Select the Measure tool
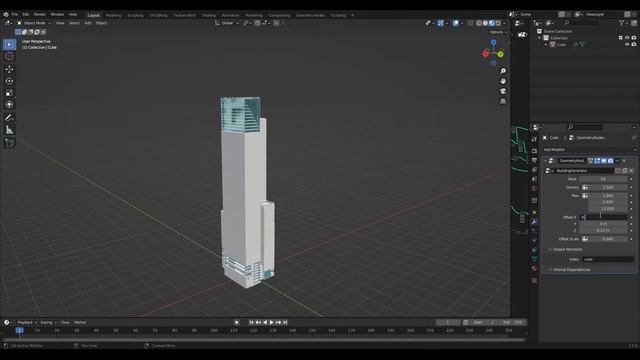This screenshot has width=640, height=360. (x=9, y=130)
